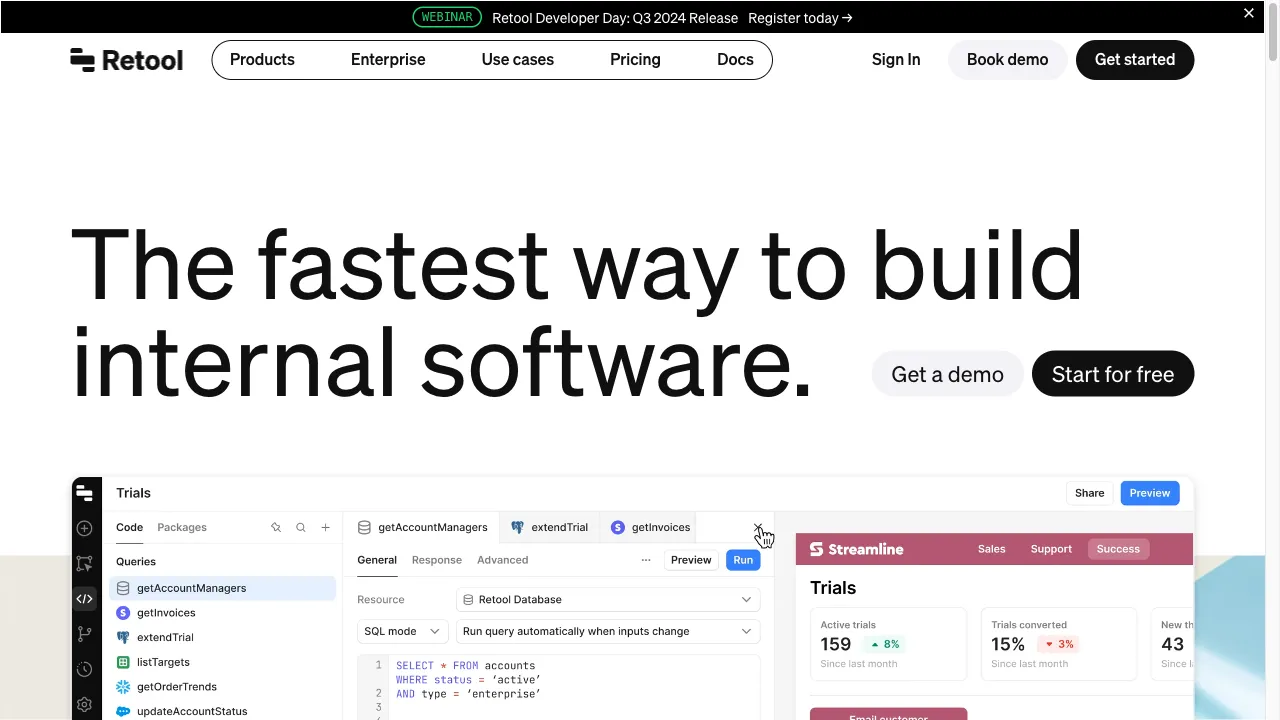This screenshot has height=720, width=1280.
Task: Switch to the Packages tab
Action: tap(182, 527)
